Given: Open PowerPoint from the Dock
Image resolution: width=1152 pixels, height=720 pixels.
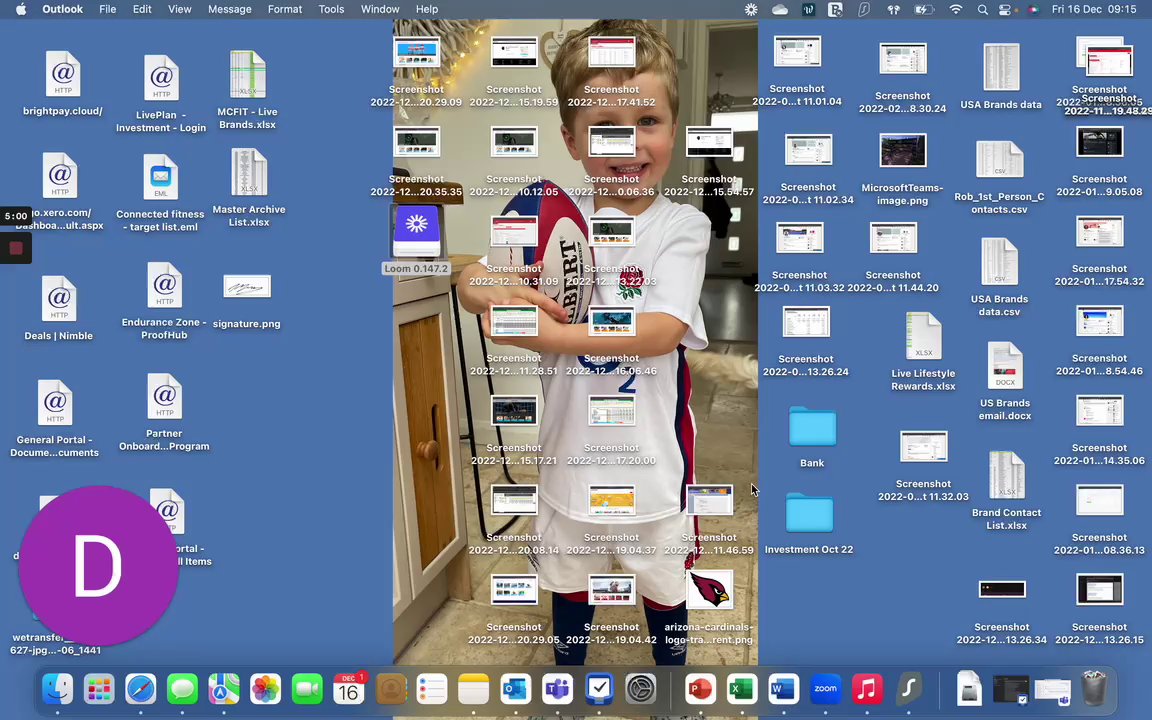Looking at the screenshot, I should 700,689.
